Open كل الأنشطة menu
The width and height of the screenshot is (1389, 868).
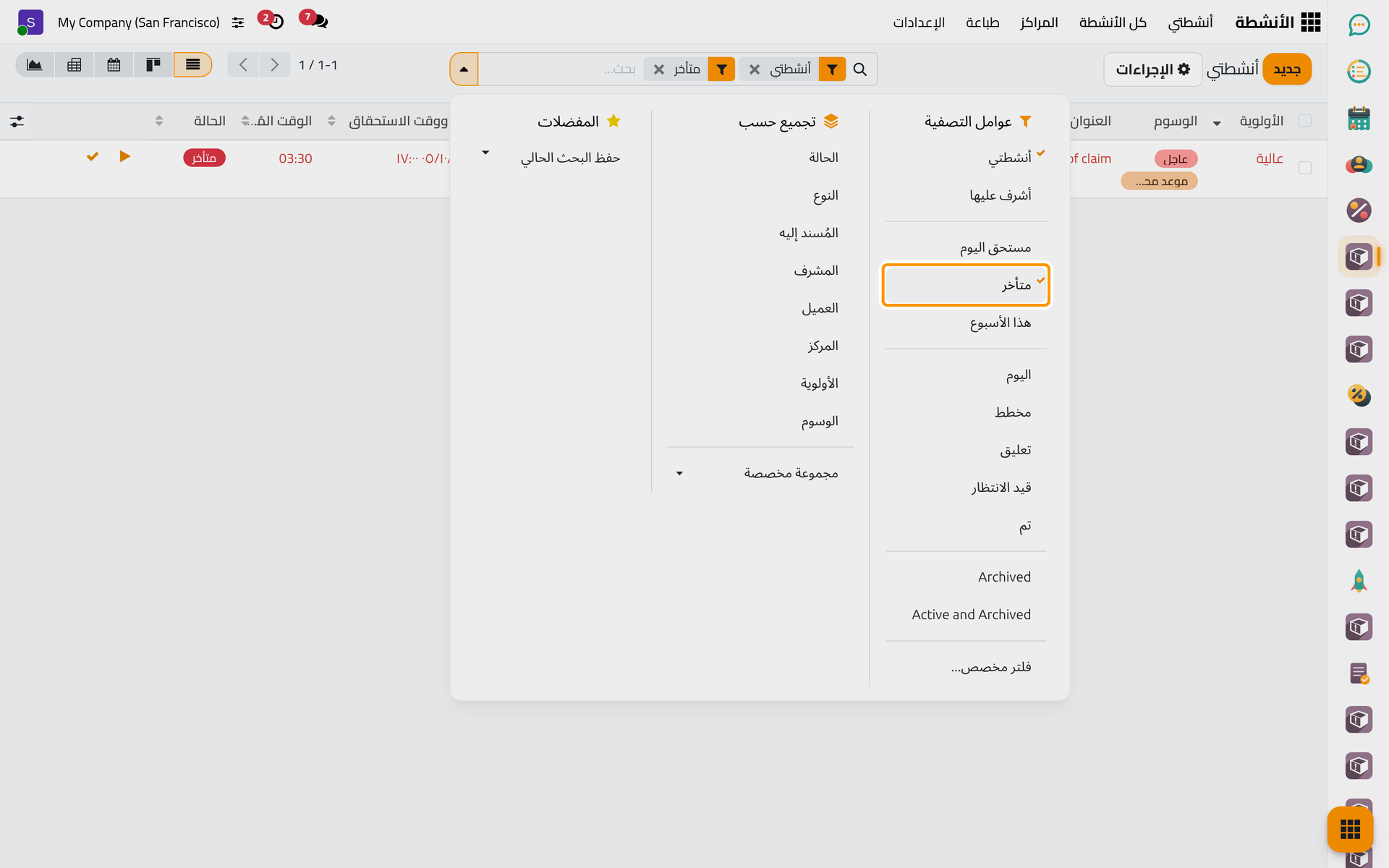[1113, 22]
